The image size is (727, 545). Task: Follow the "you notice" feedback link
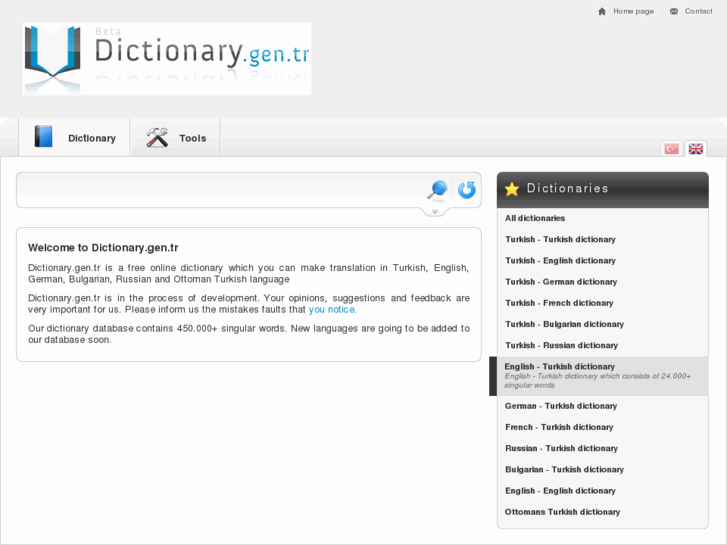(x=332, y=309)
